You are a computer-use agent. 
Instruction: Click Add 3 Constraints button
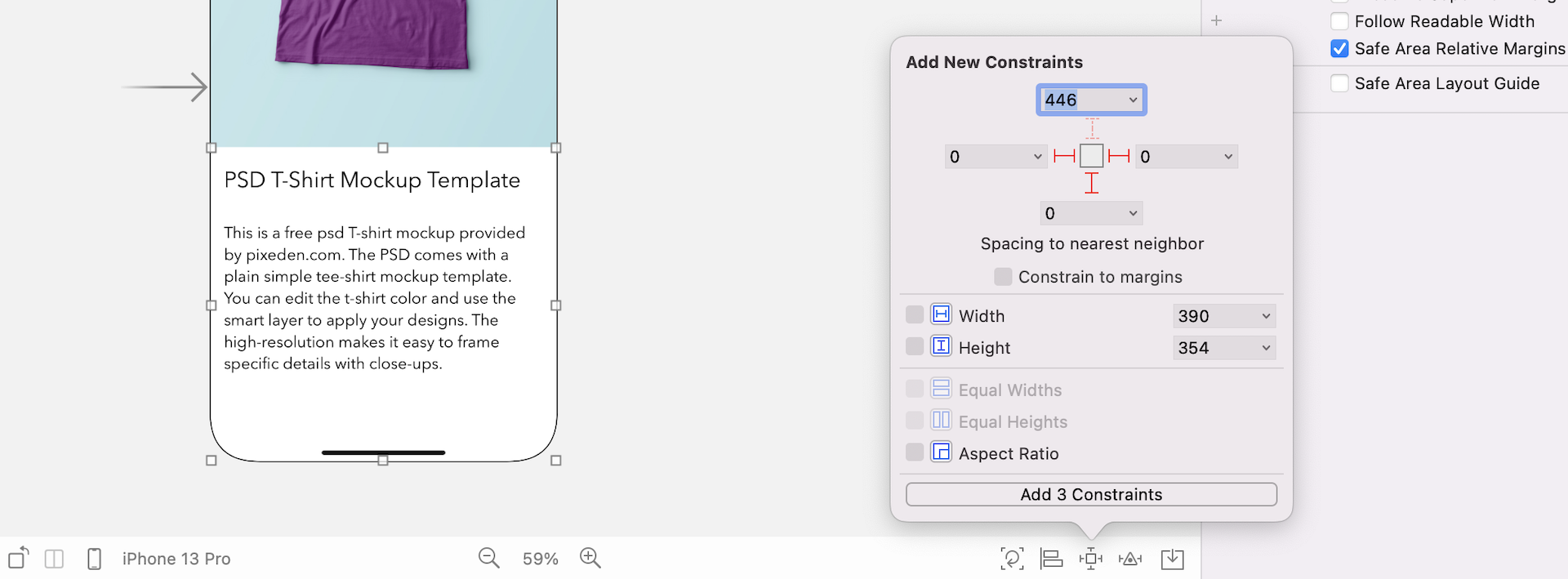coord(1091,494)
